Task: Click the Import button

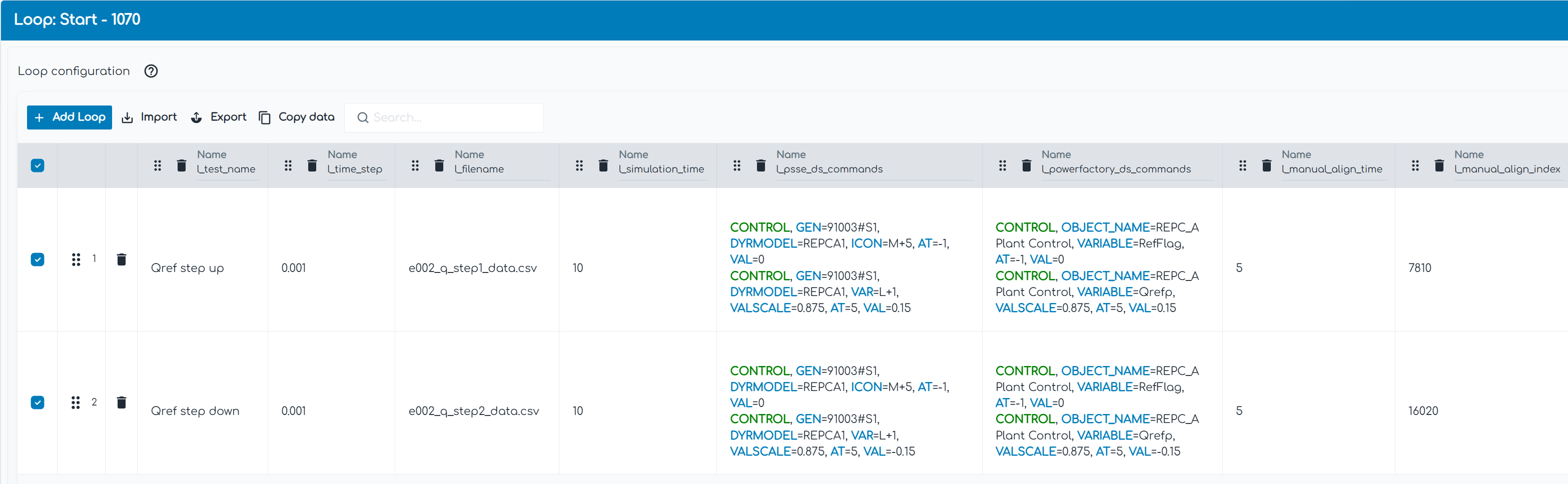Action: tap(150, 117)
